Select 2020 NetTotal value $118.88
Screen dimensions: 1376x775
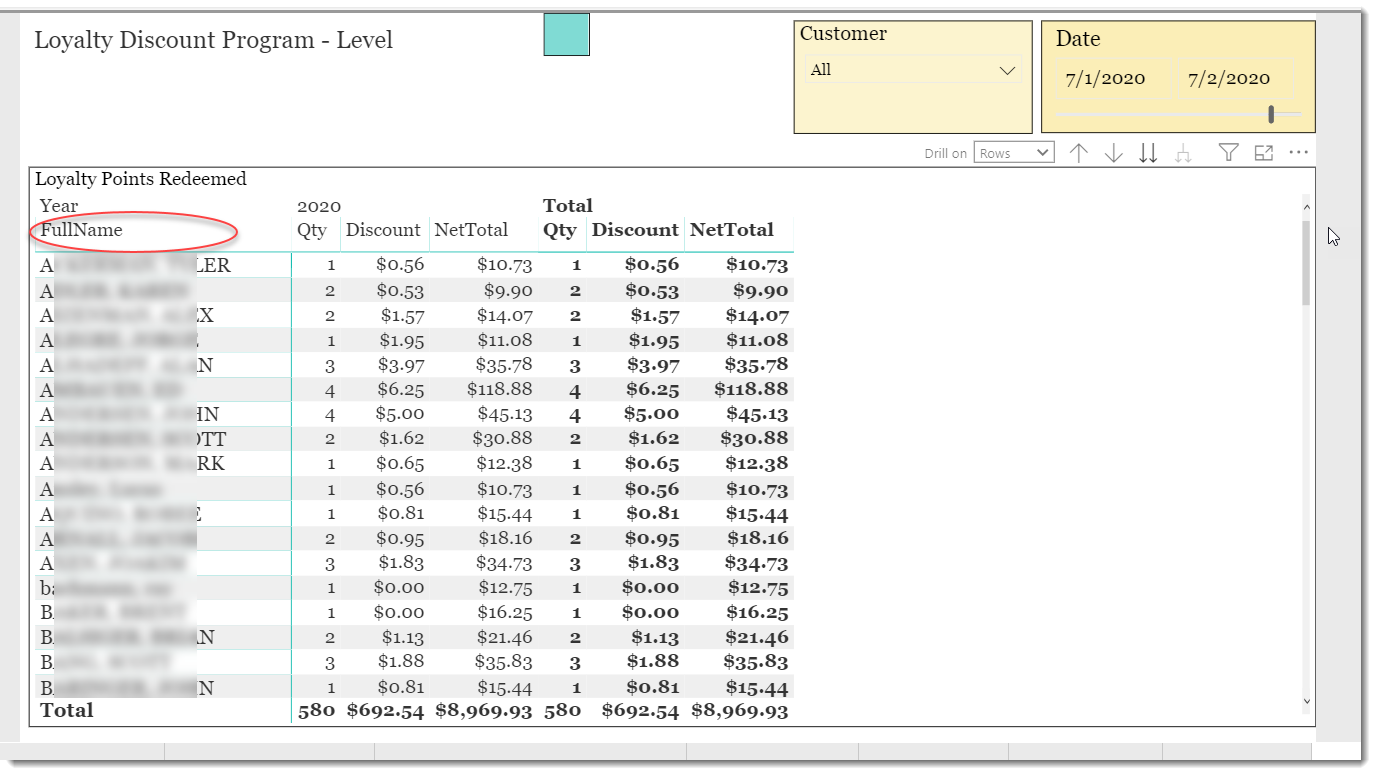coord(500,389)
